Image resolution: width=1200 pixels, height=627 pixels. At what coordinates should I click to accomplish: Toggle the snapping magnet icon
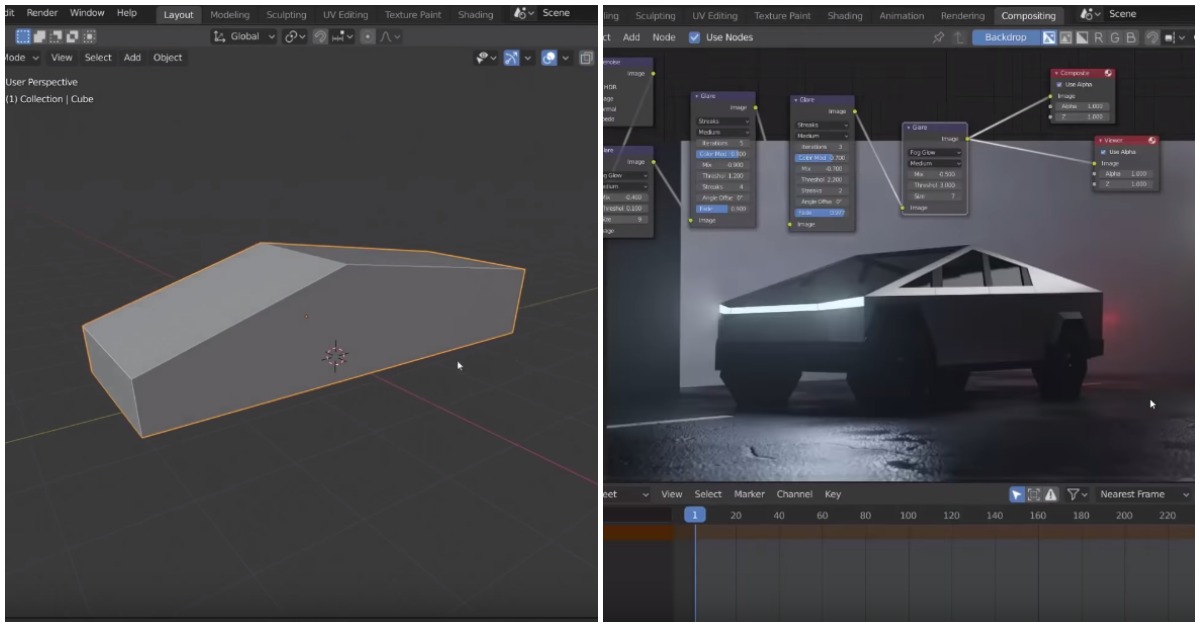(320, 36)
